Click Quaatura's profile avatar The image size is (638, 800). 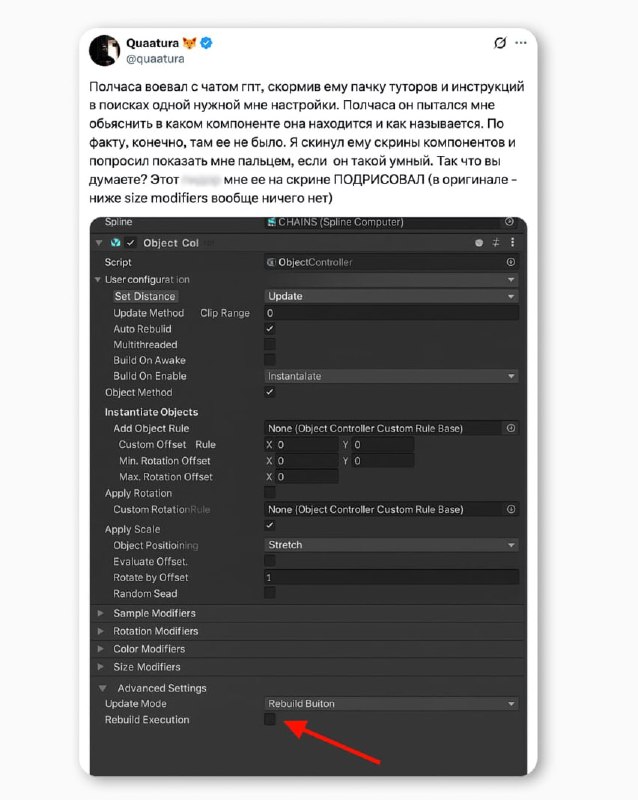(106, 50)
